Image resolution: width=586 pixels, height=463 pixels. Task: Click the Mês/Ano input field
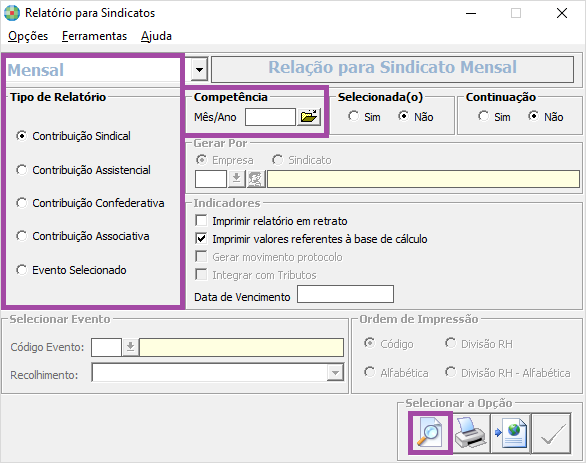[x=270, y=117]
